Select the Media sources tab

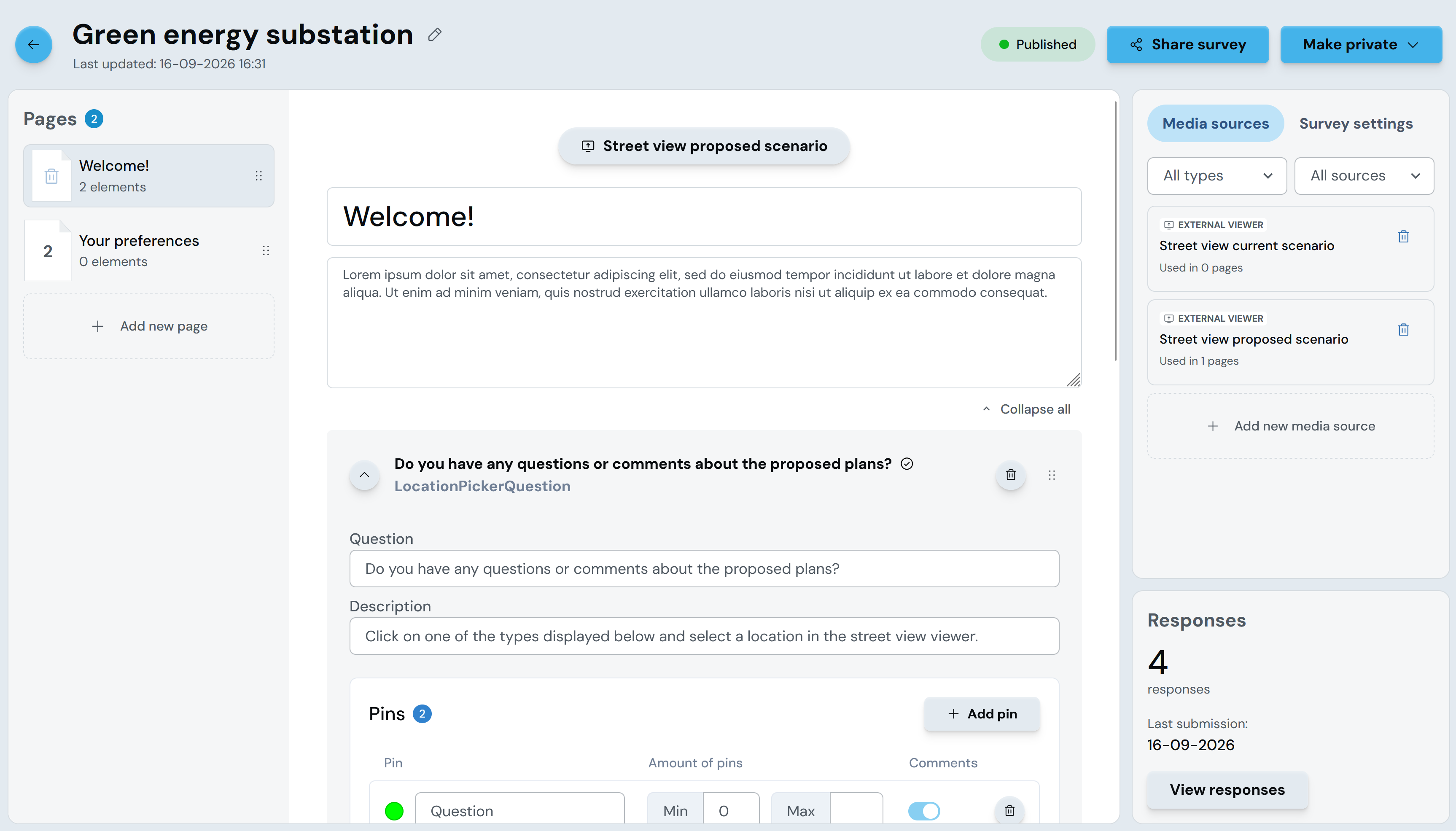pyautogui.click(x=1216, y=123)
